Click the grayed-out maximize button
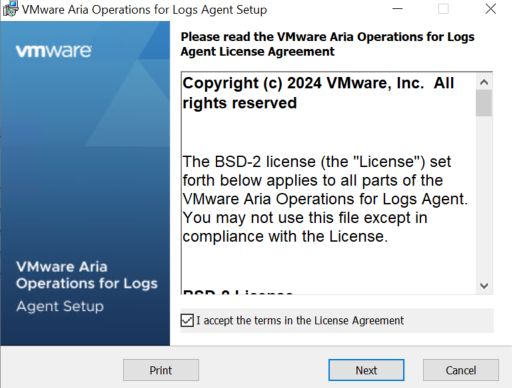512x388 pixels. [x=443, y=9]
